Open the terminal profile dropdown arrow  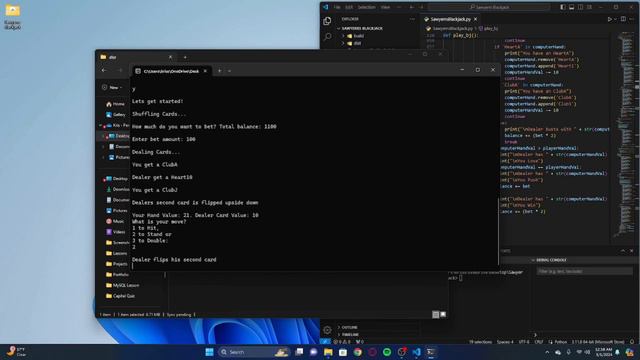[x=229, y=71]
